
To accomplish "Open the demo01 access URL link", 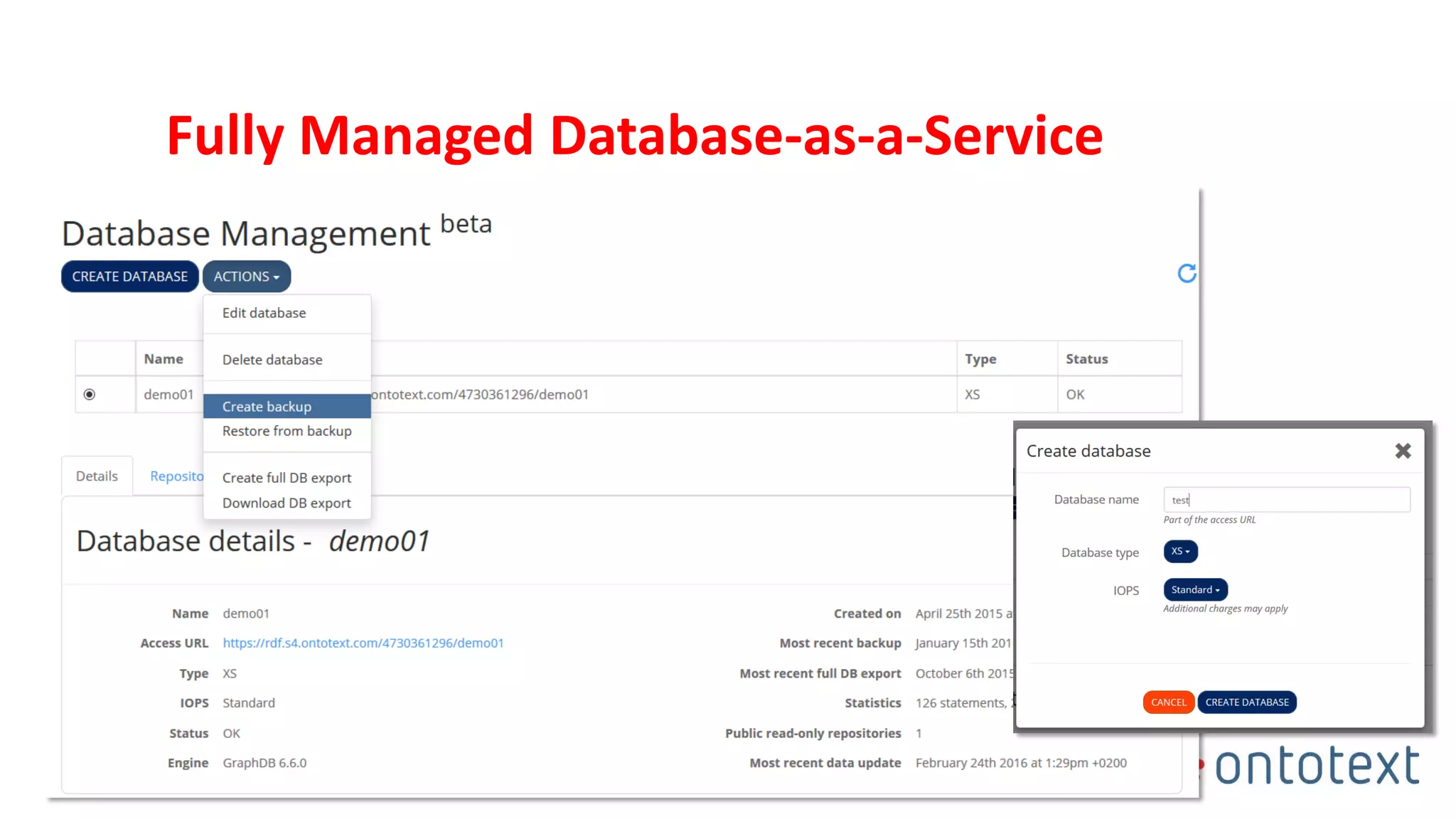I will click(363, 643).
